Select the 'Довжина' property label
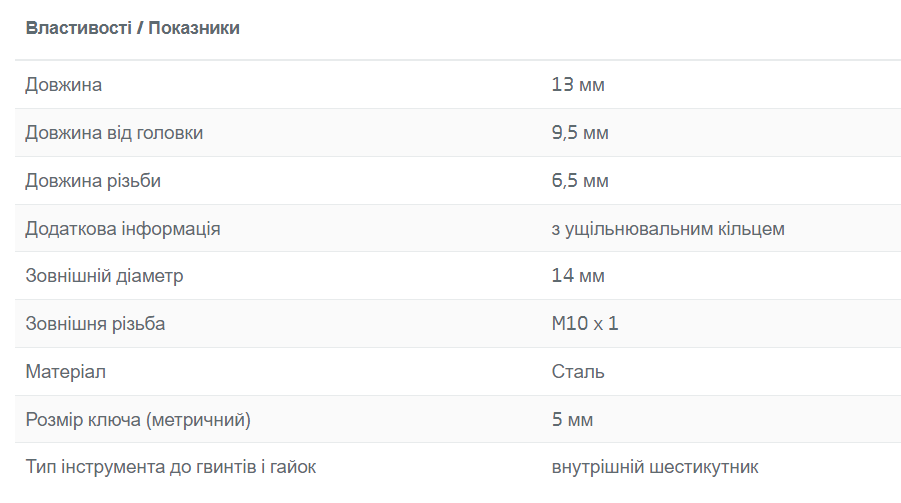 (63, 85)
